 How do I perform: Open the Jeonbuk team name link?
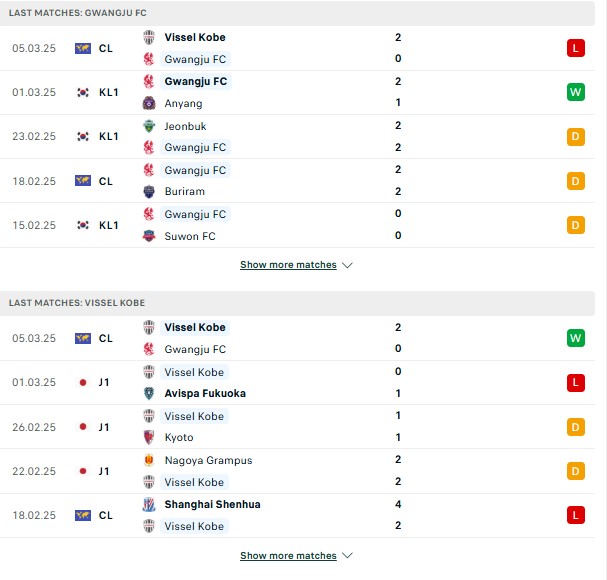click(x=185, y=126)
